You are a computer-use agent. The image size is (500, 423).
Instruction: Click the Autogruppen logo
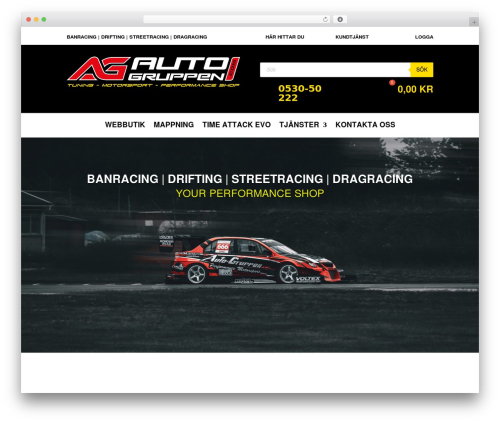click(154, 72)
